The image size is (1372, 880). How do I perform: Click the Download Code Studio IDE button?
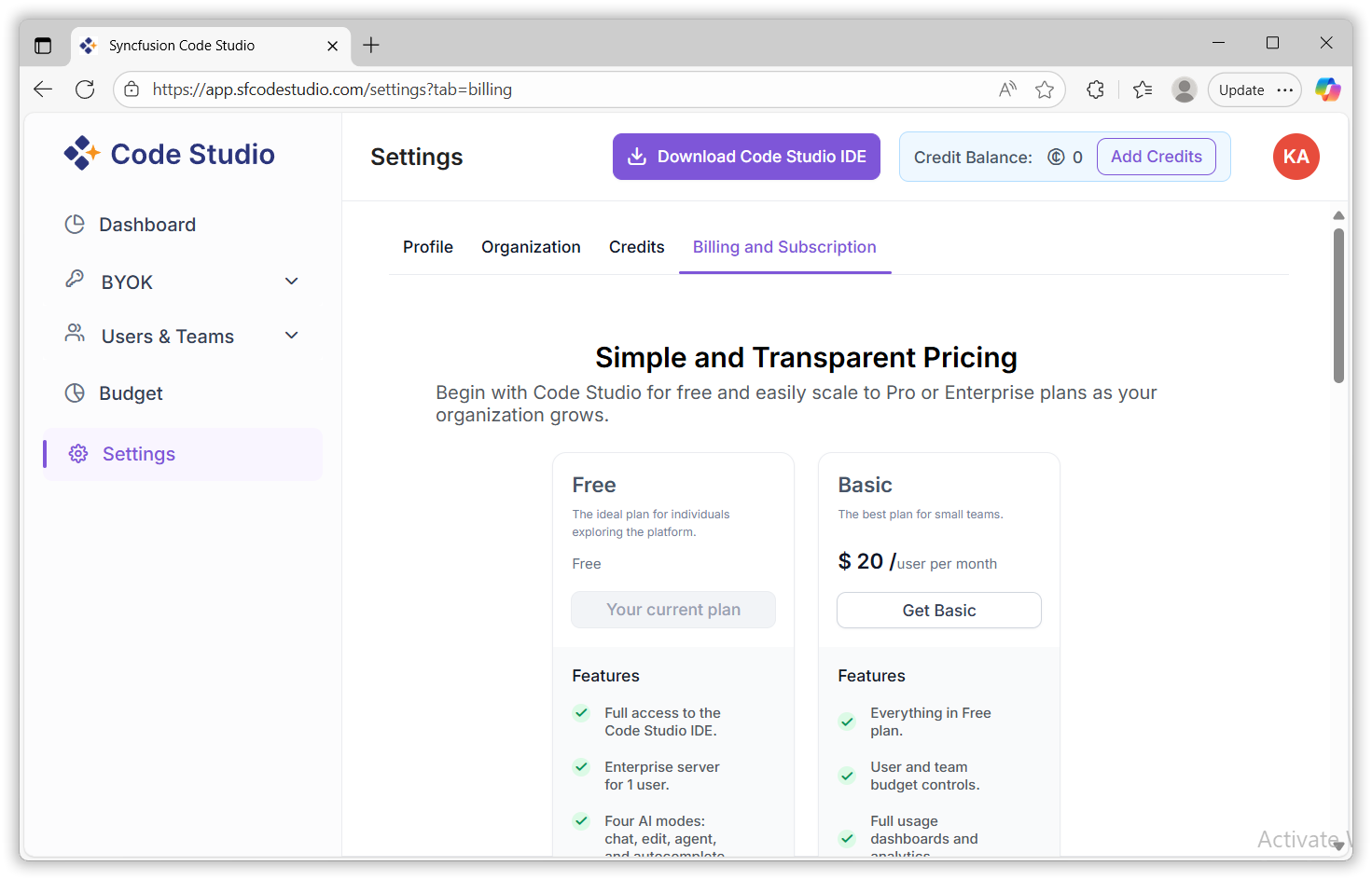[746, 157]
